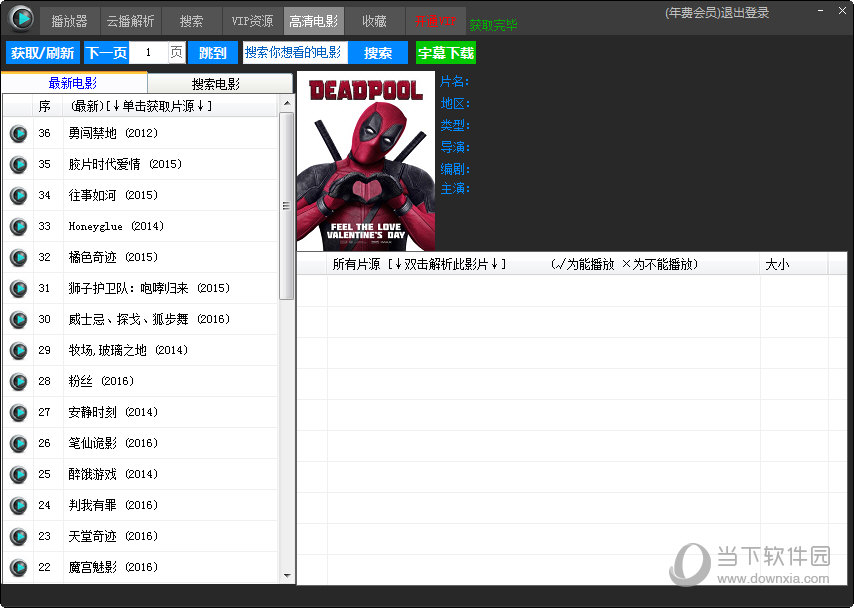Image resolution: width=854 pixels, height=608 pixels.
Task: Click play icon beside 醉饿游戏 (2014)
Action: tap(19, 475)
